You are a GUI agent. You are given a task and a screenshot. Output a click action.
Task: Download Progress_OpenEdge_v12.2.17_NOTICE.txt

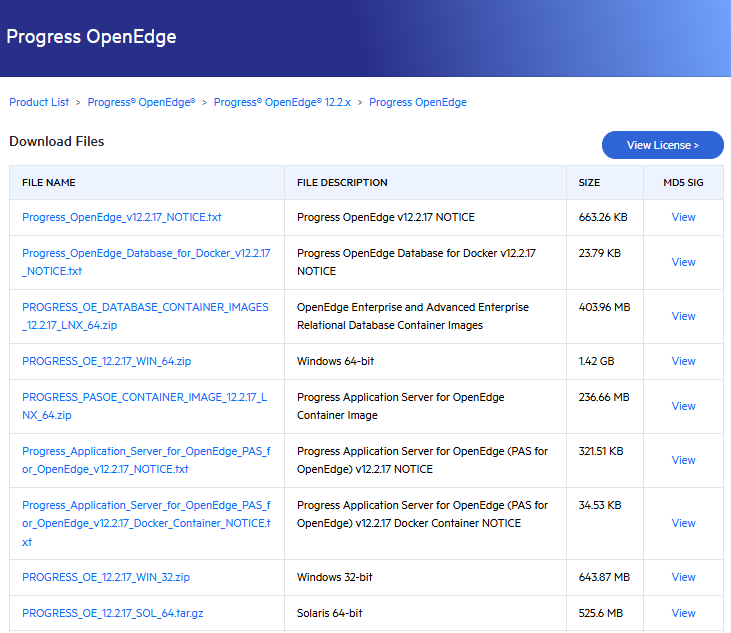[122, 217]
